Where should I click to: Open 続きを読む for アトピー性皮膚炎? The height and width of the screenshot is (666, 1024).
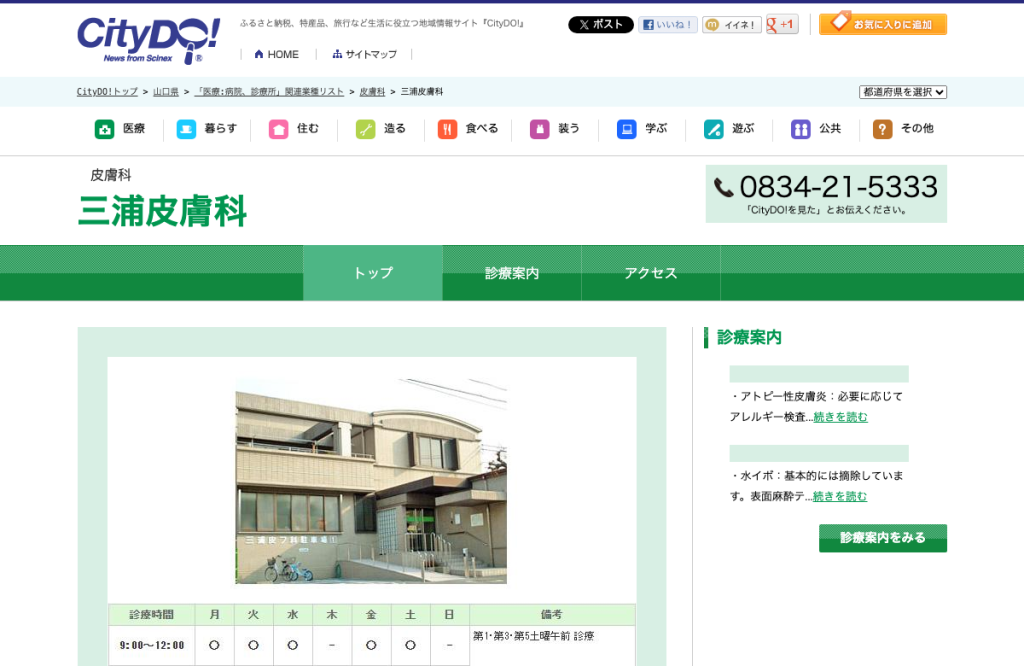[x=840, y=417]
